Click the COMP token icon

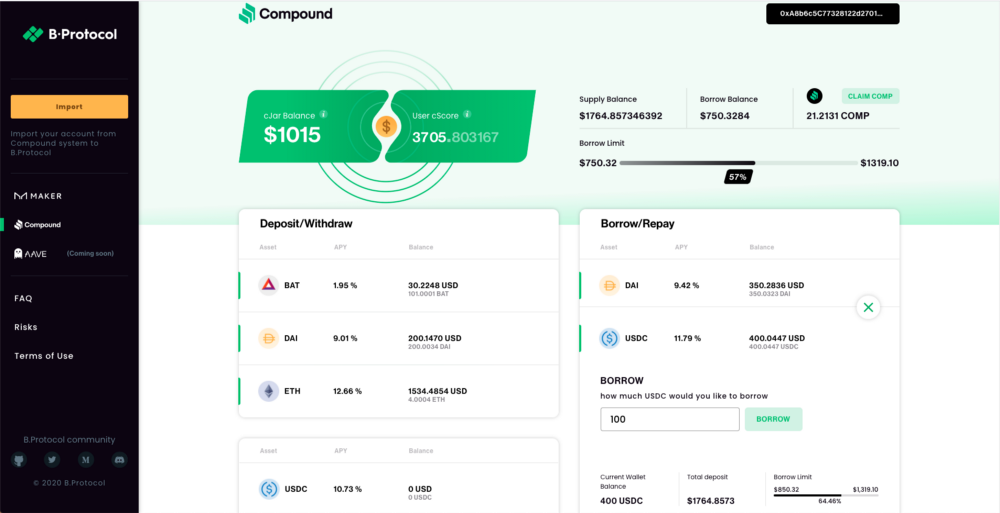pos(814,96)
